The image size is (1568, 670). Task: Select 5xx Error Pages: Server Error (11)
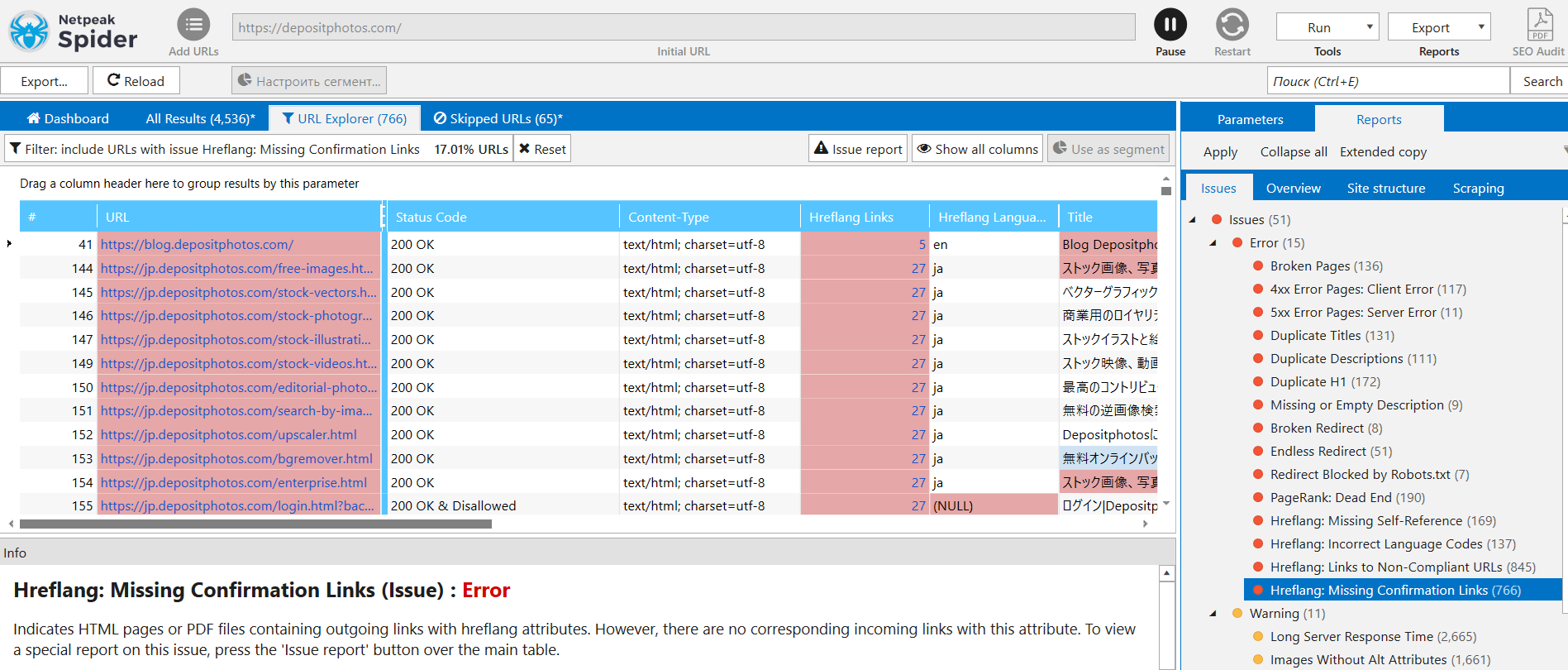[x=1366, y=313]
